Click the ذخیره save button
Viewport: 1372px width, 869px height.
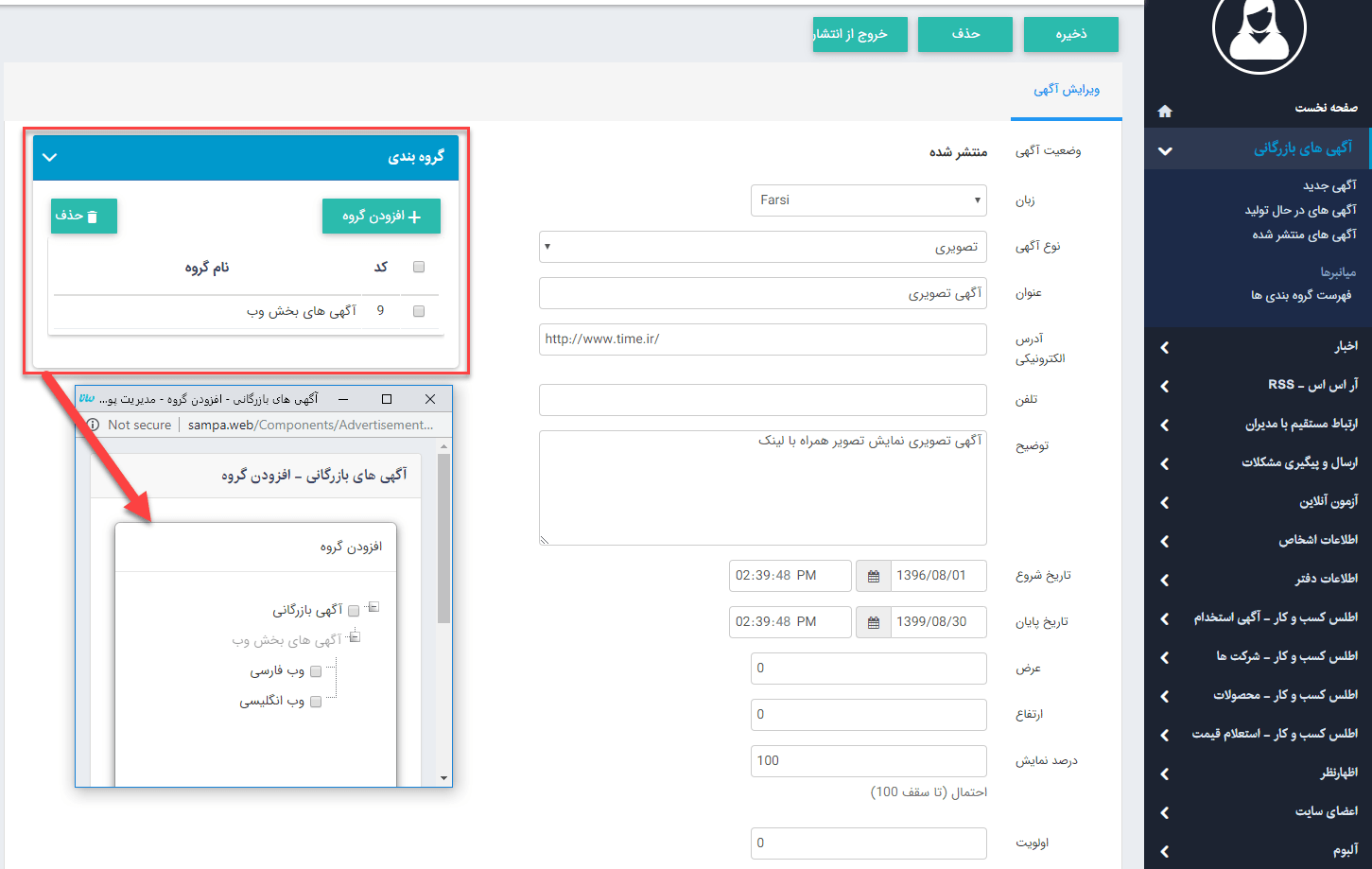tap(1070, 34)
